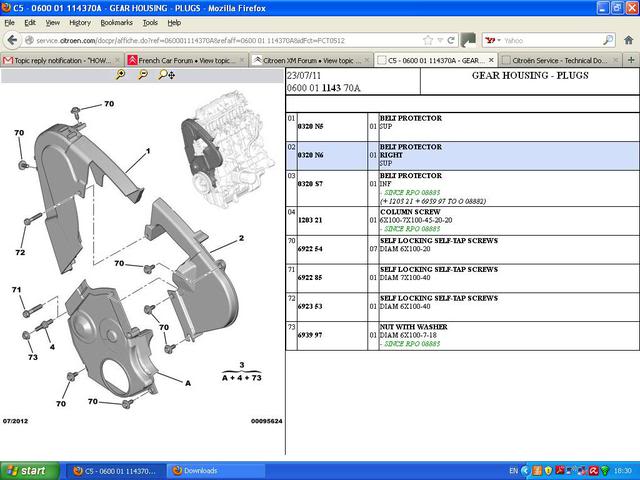Click the zoom and pan magnifier icon
This screenshot has height=480, width=640.
(167, 75)
